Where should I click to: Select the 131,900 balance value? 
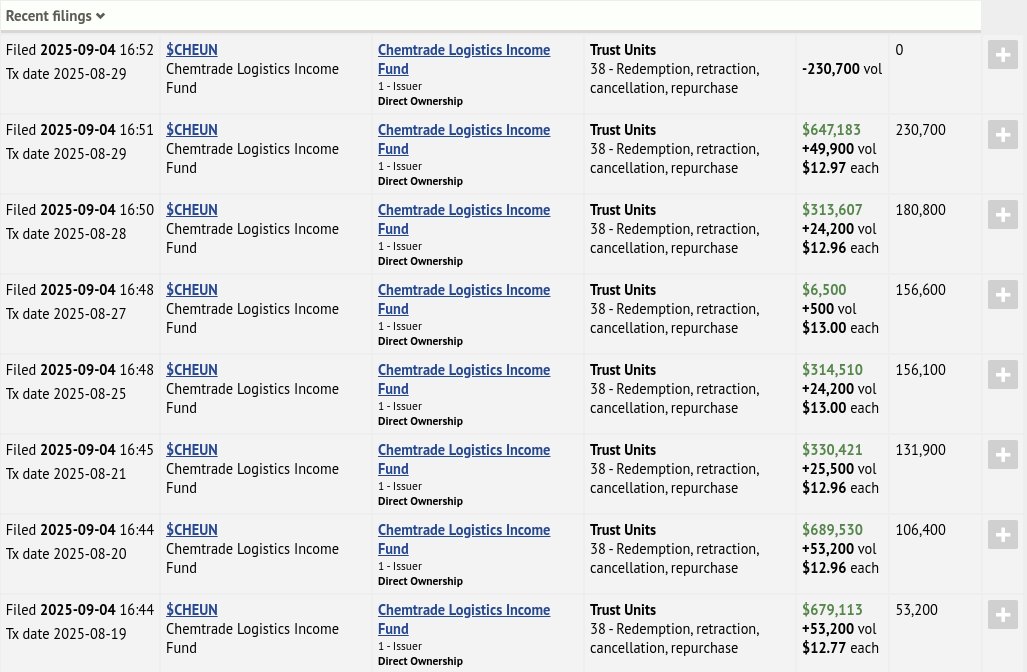tap(920, 449)
